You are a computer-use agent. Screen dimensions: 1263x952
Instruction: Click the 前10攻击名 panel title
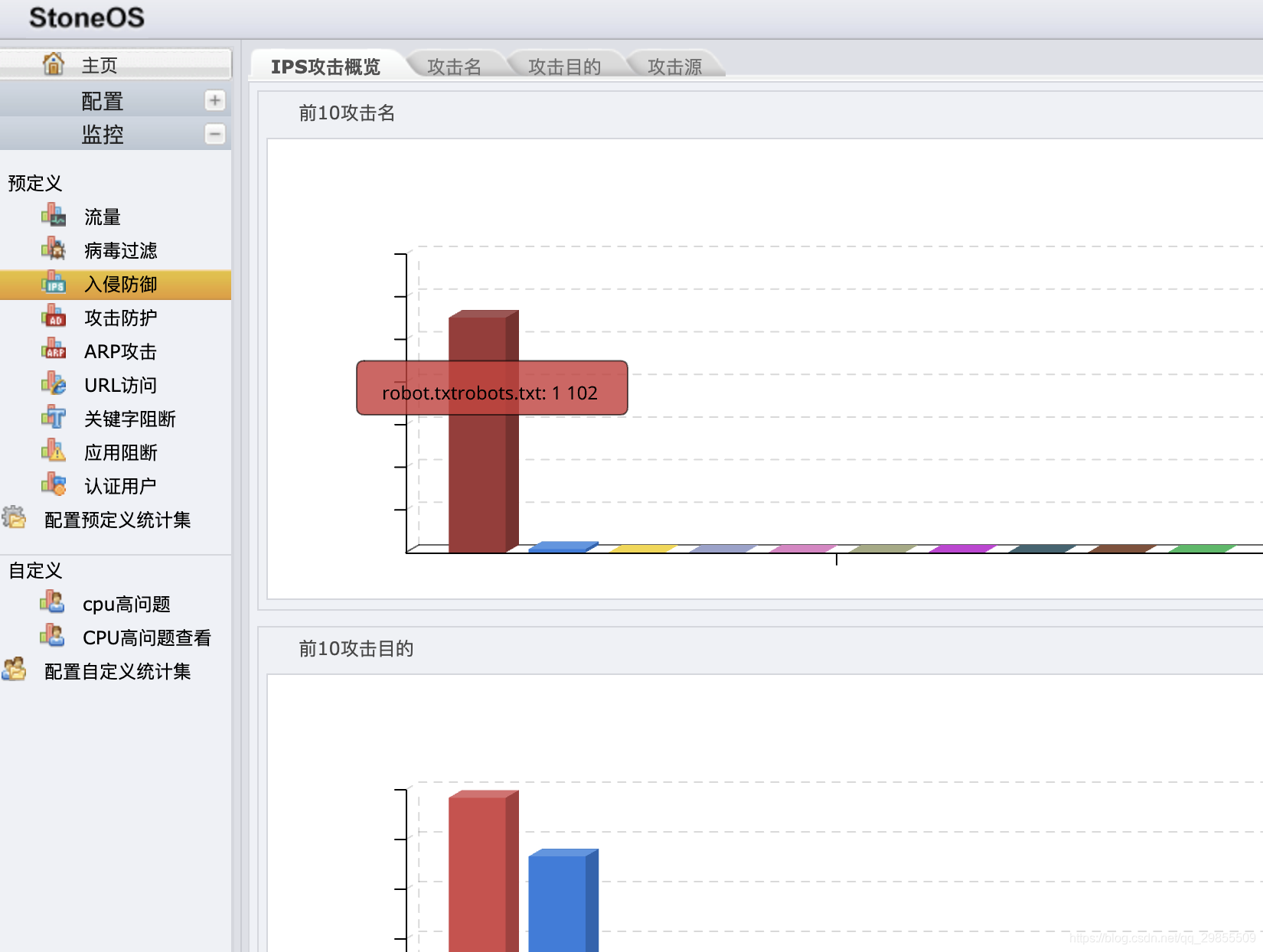[x=347, y=112]
